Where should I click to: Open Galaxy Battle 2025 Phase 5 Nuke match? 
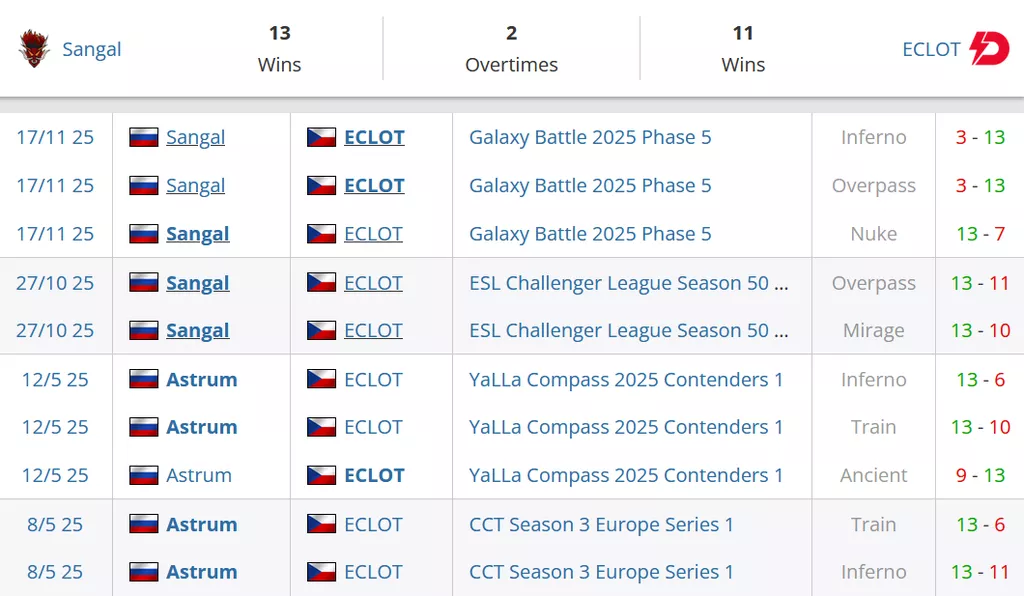[590, 234]
